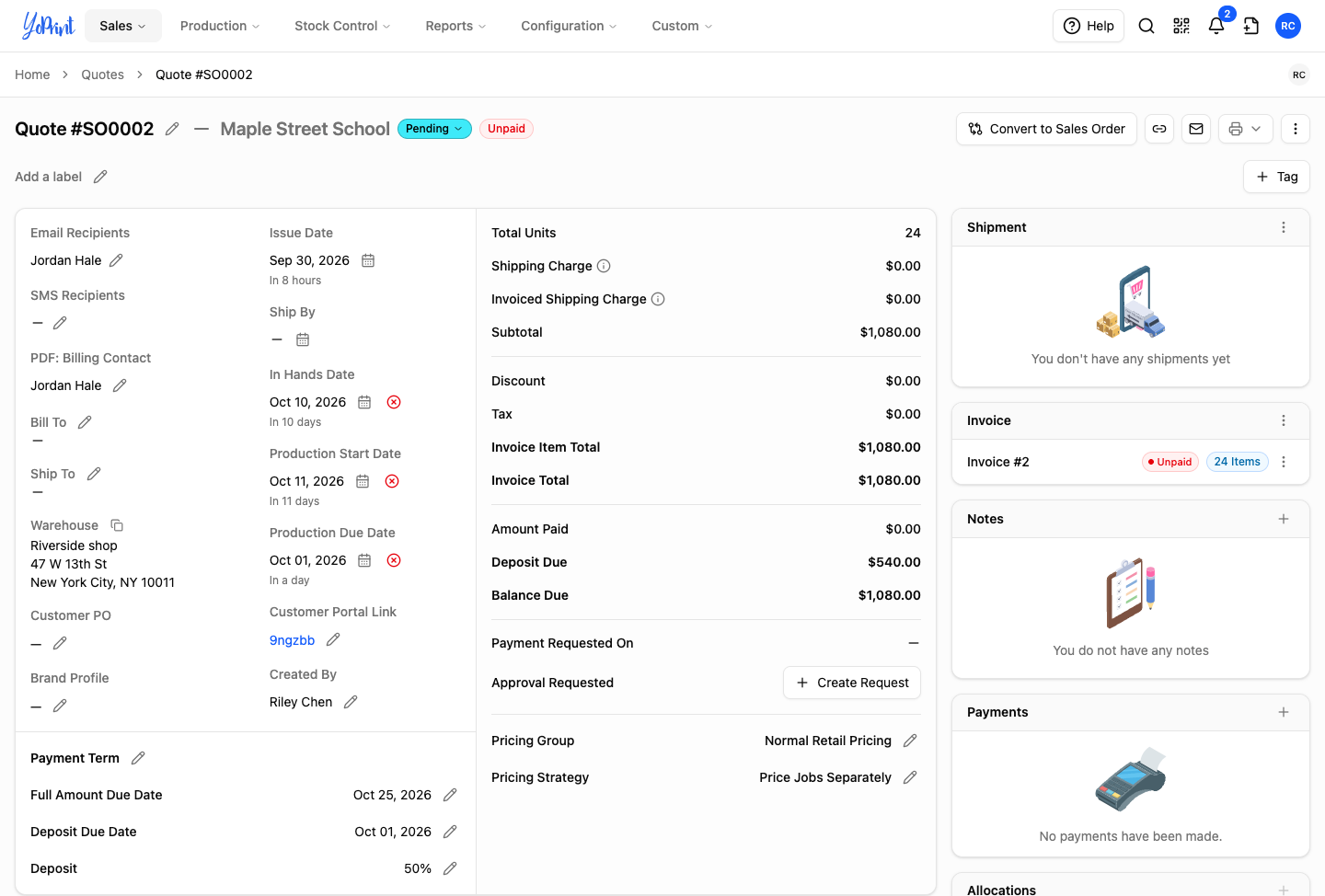
Task: Open the Stock Control menu
Action: 342,26
